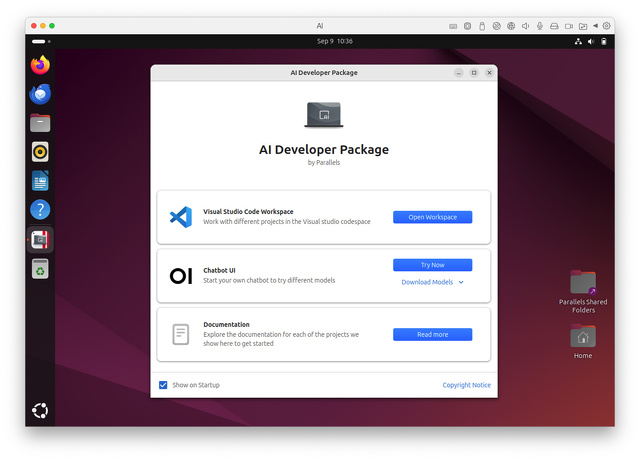Click the green fullscreen button of Parallels window

52,26
